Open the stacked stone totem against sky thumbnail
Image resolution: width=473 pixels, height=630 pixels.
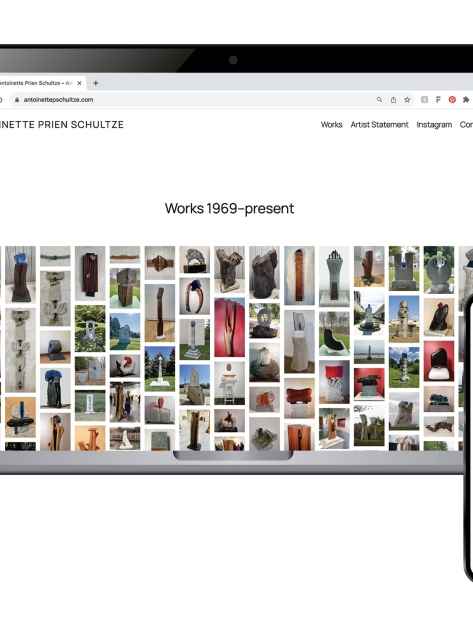[404, 319]
